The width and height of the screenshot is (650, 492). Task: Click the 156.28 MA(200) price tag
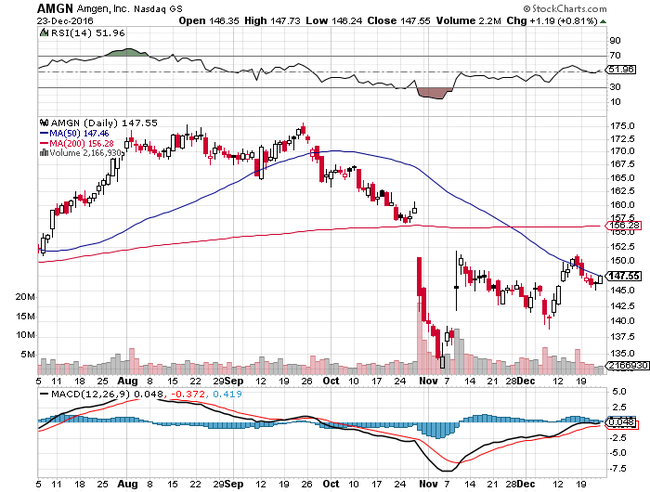pyautogui.click(x=623, y=225)
